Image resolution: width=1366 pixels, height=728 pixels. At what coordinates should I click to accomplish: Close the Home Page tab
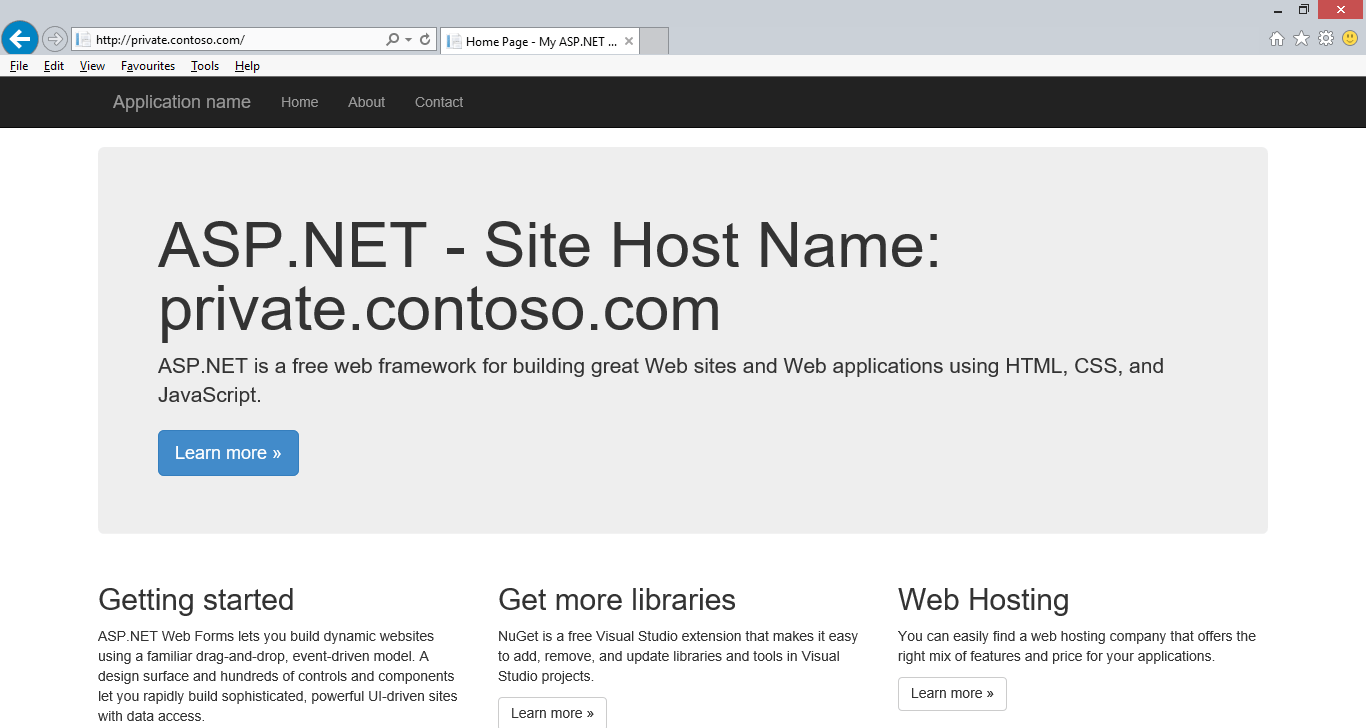[629, 41]
